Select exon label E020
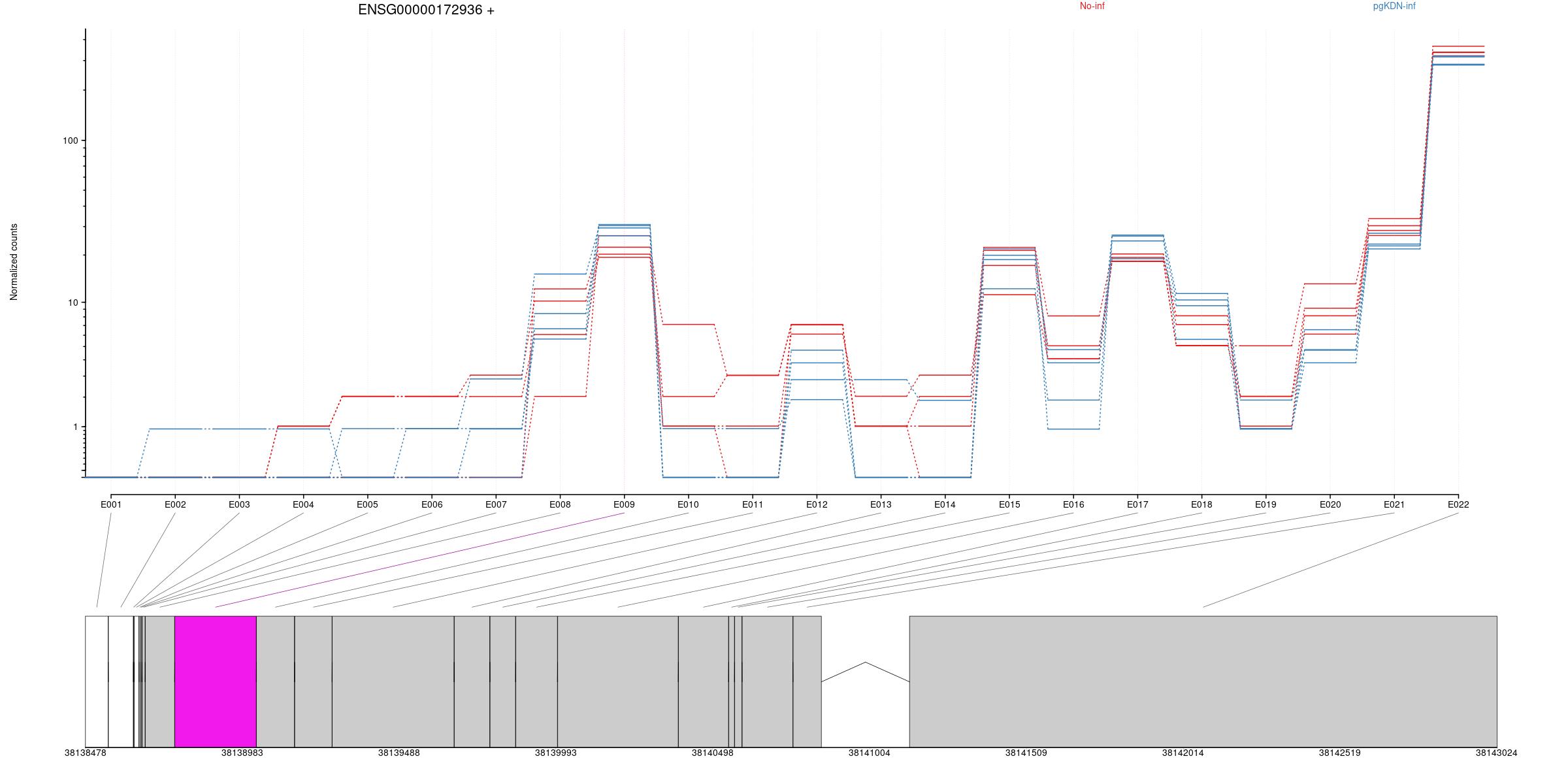This screenshot has height=784, width=1568. point(1330,504)
